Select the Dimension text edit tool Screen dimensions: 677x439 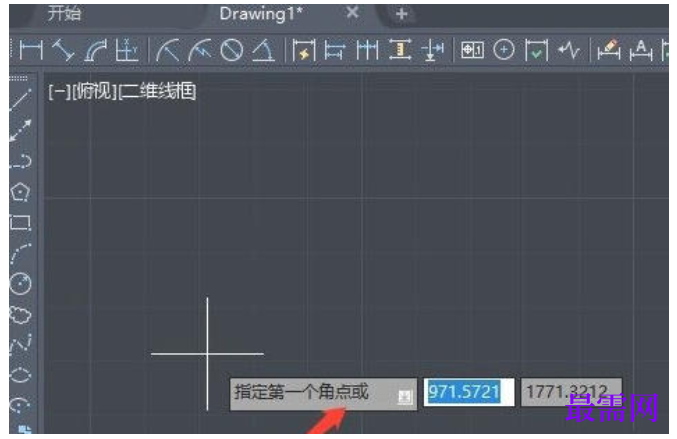(641, 51)
